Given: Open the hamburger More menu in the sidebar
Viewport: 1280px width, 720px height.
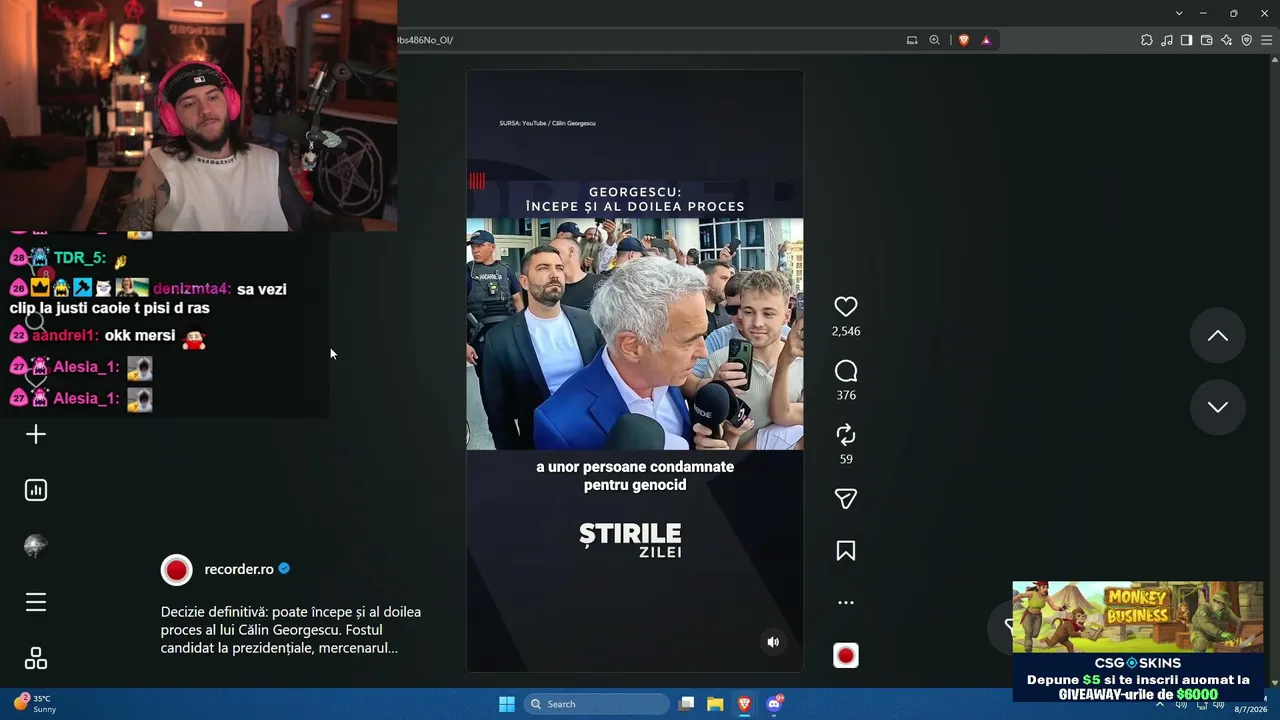Looking at the screenshot, I should pyautogui.click(x=36, y=602).
